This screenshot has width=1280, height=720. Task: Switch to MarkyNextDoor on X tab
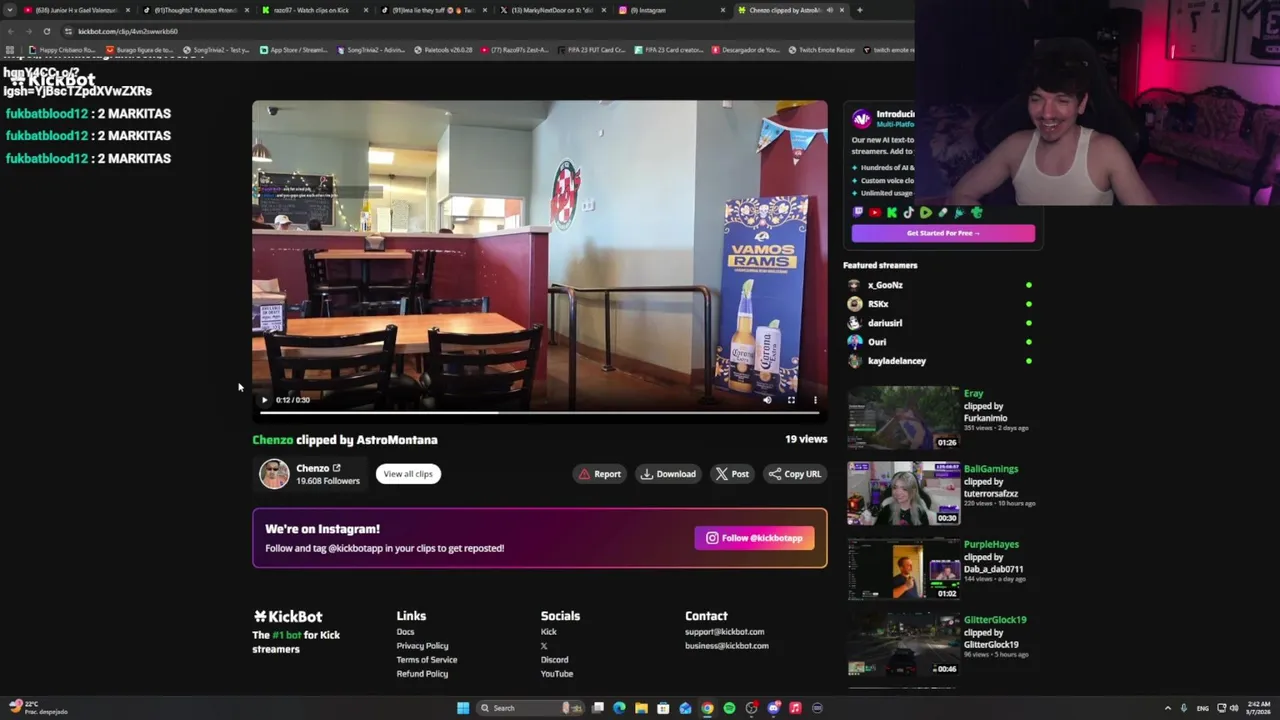551,10
